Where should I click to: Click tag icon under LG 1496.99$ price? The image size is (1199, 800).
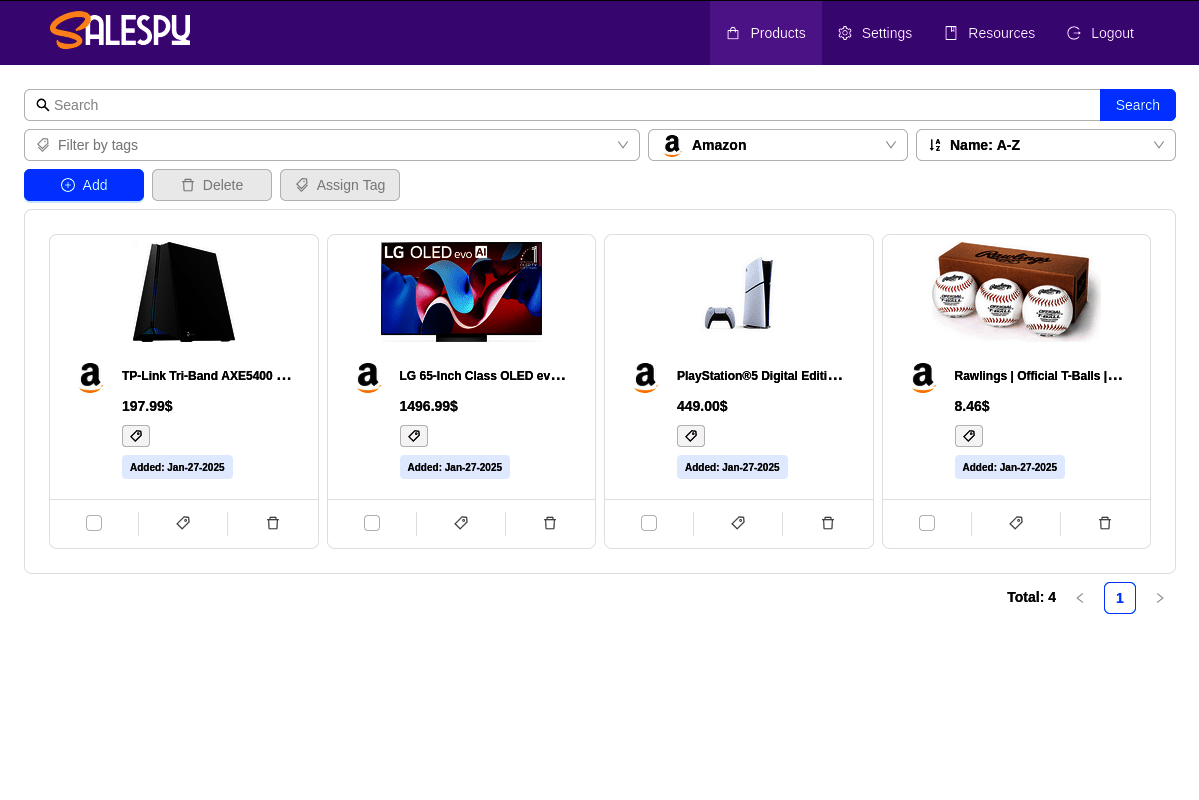414,436
